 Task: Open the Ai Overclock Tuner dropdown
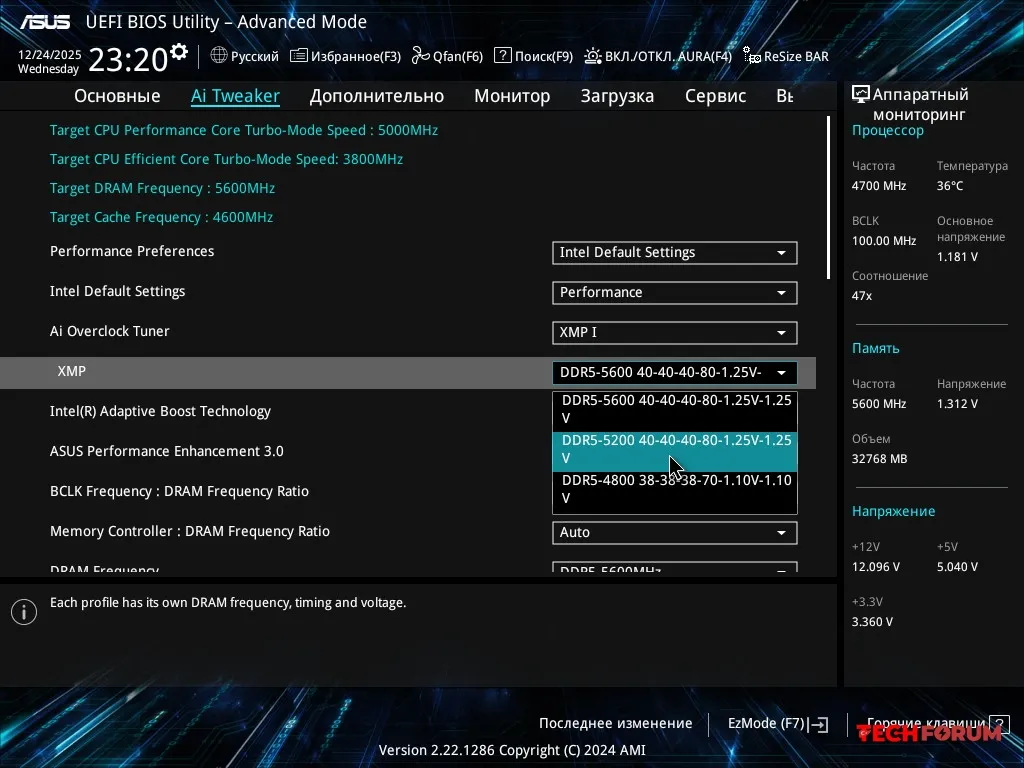674,333
